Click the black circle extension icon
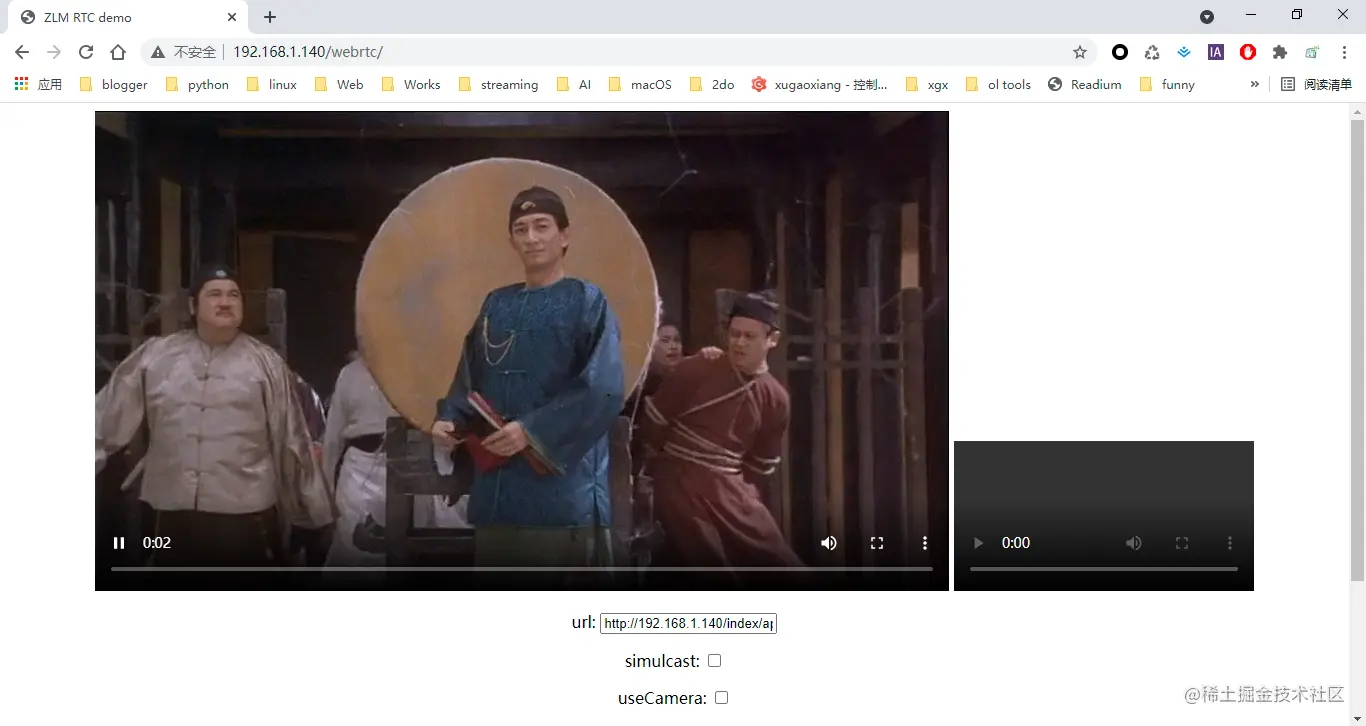 1120,52
